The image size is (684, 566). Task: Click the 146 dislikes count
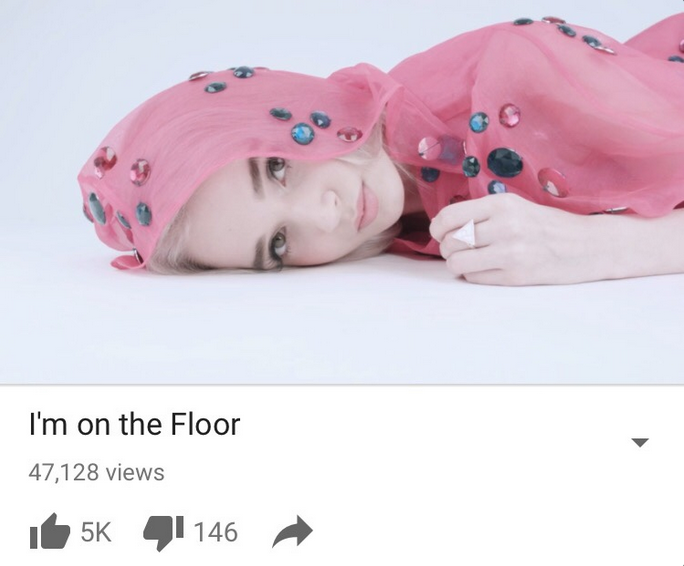pyautogui.click(x=215, y=532)
